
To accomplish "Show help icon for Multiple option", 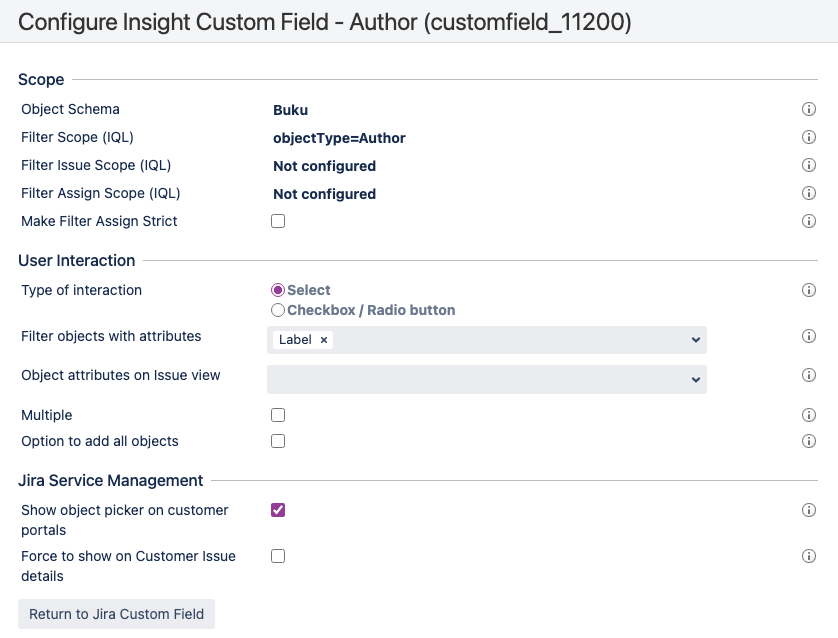I will (x=809, y=415).
